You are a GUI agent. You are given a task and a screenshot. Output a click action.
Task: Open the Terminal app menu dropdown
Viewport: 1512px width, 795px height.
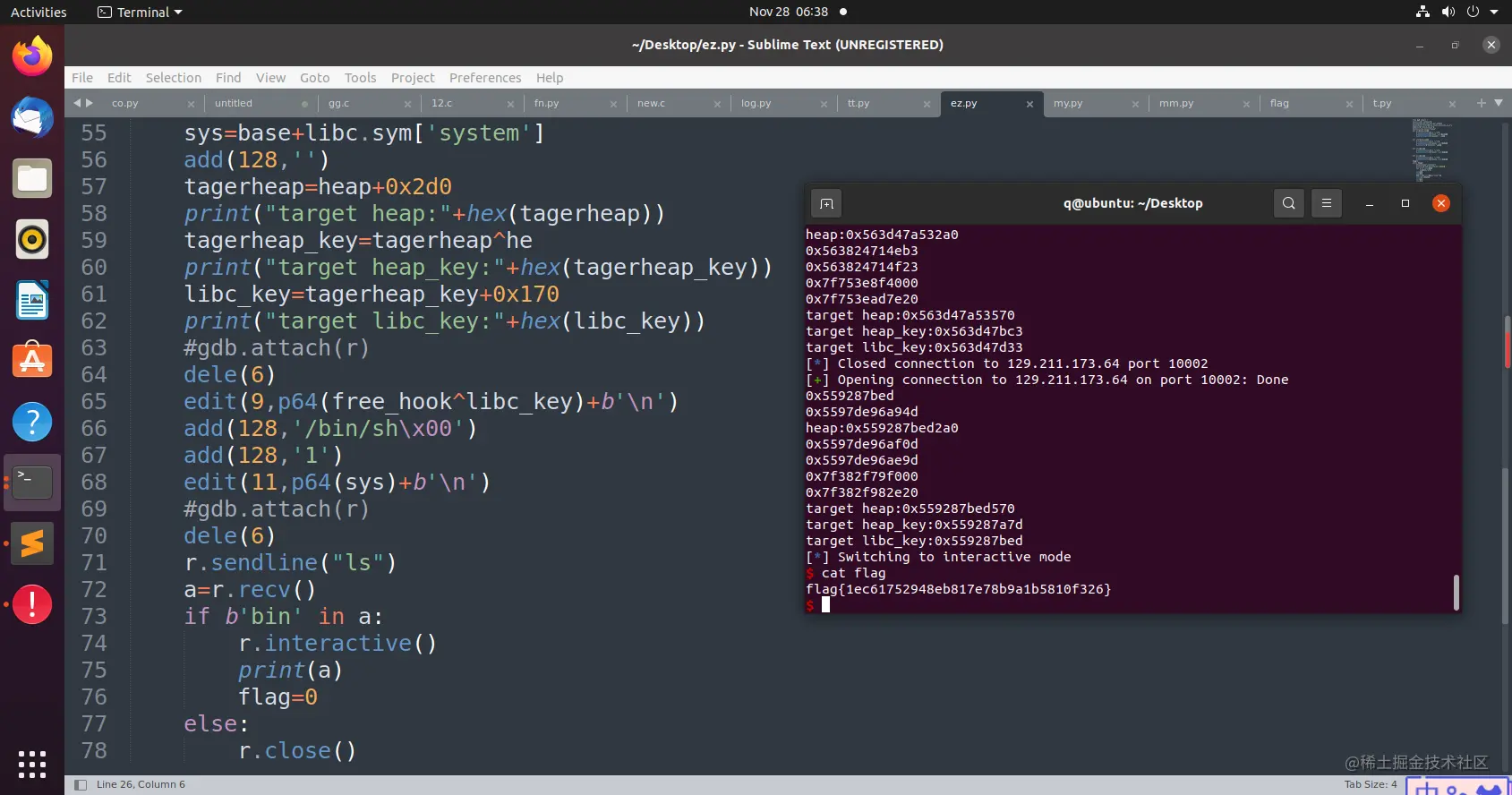(140, 12)
